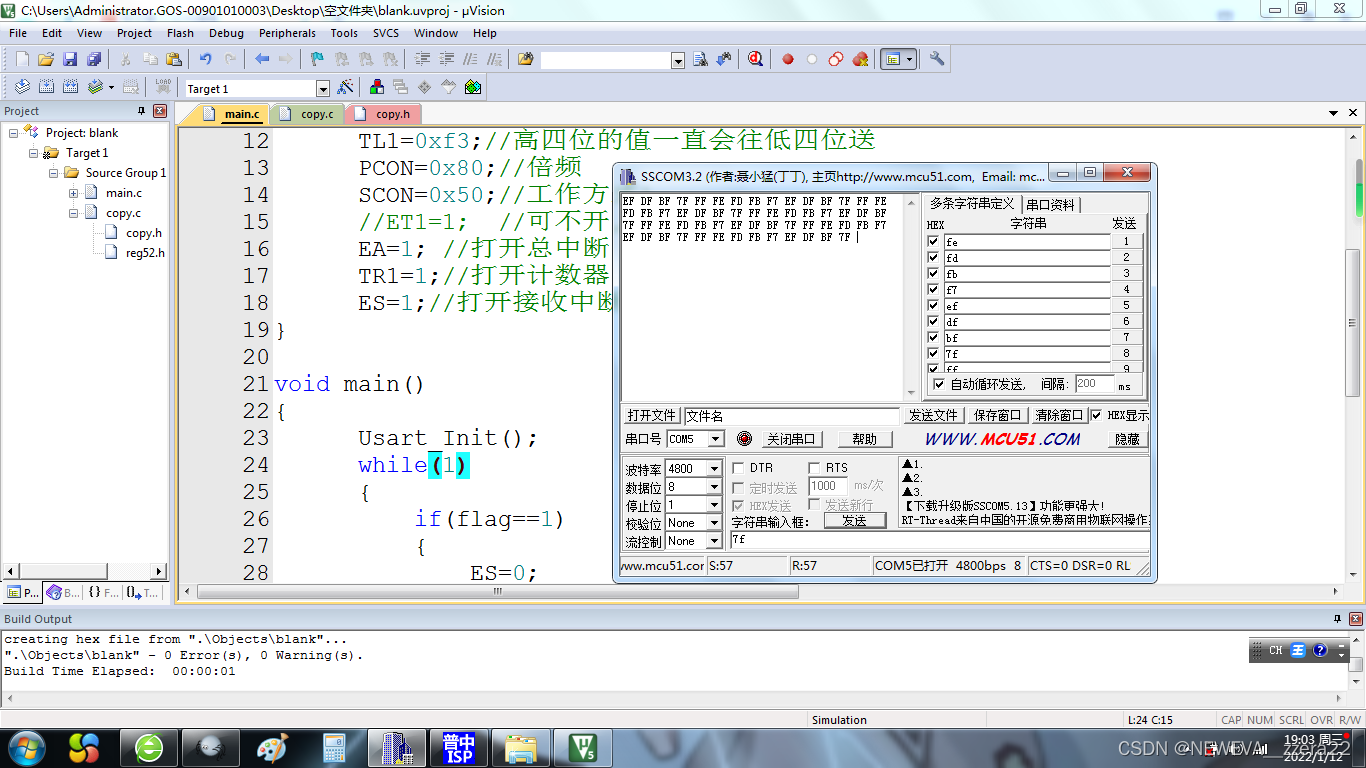Open the Peripherals menu
This screenshot has height=768, width=1366.
(x=287, y=33)
